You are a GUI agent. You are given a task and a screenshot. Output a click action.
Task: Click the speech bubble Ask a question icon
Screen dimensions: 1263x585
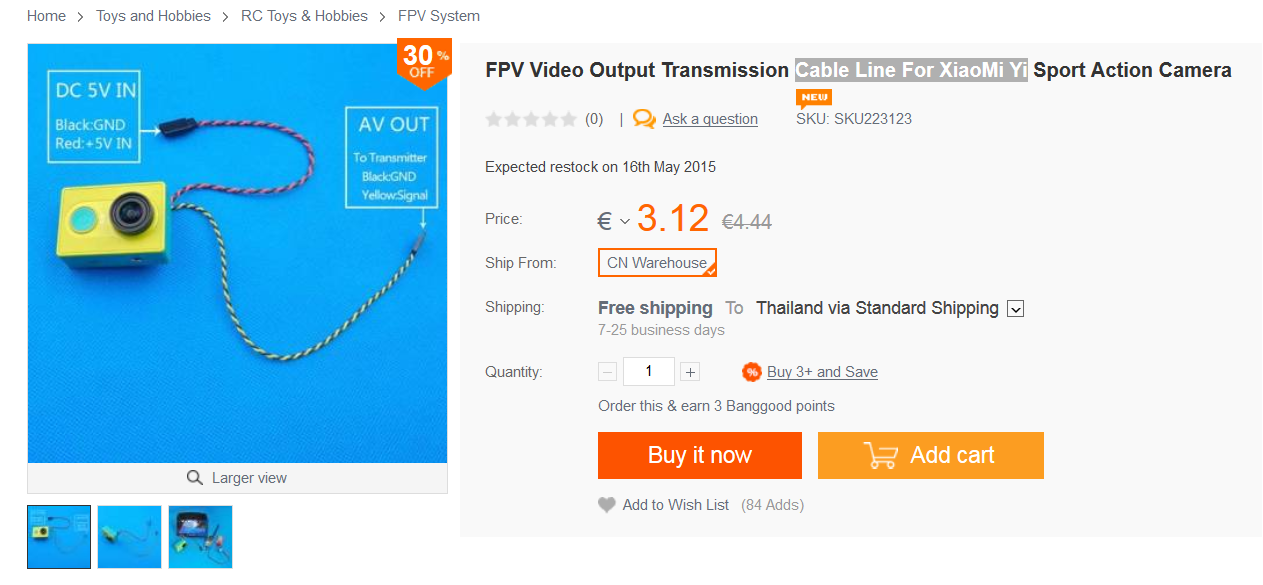pyautogui.click(x=645, y=119)
